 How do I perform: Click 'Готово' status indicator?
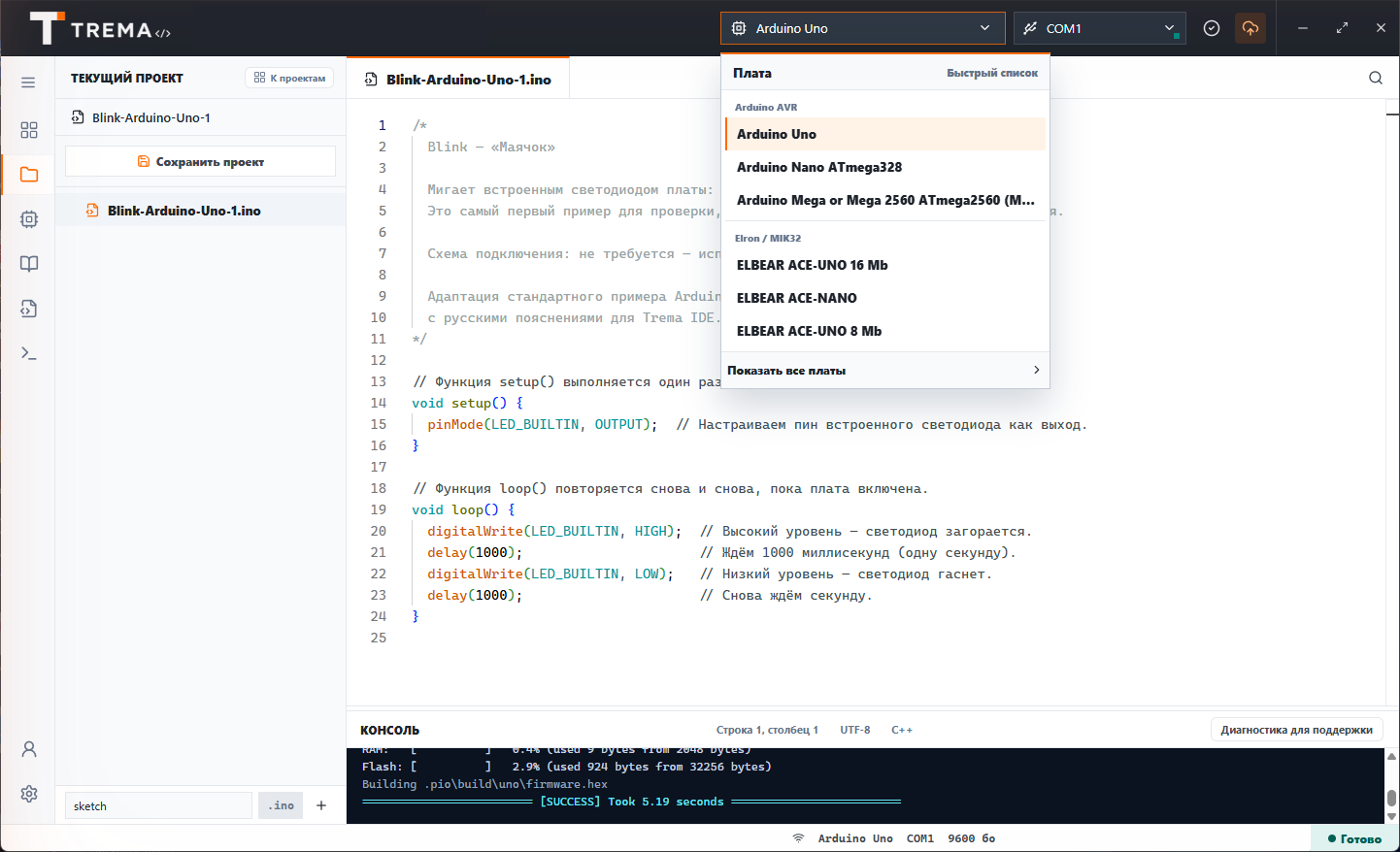point(1354,838)
